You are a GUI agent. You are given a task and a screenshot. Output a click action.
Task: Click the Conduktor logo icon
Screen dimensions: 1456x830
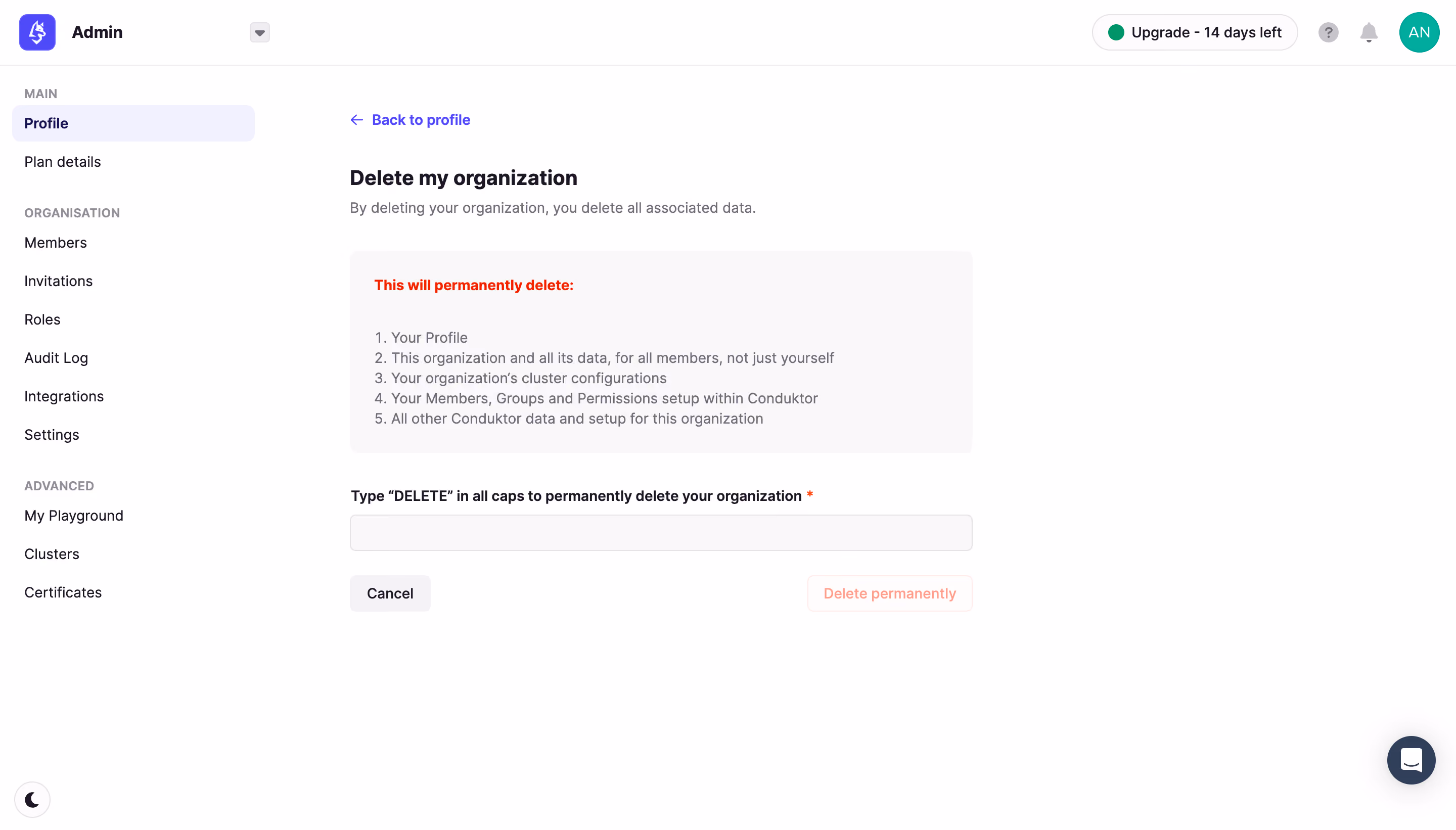coord(37,32)
